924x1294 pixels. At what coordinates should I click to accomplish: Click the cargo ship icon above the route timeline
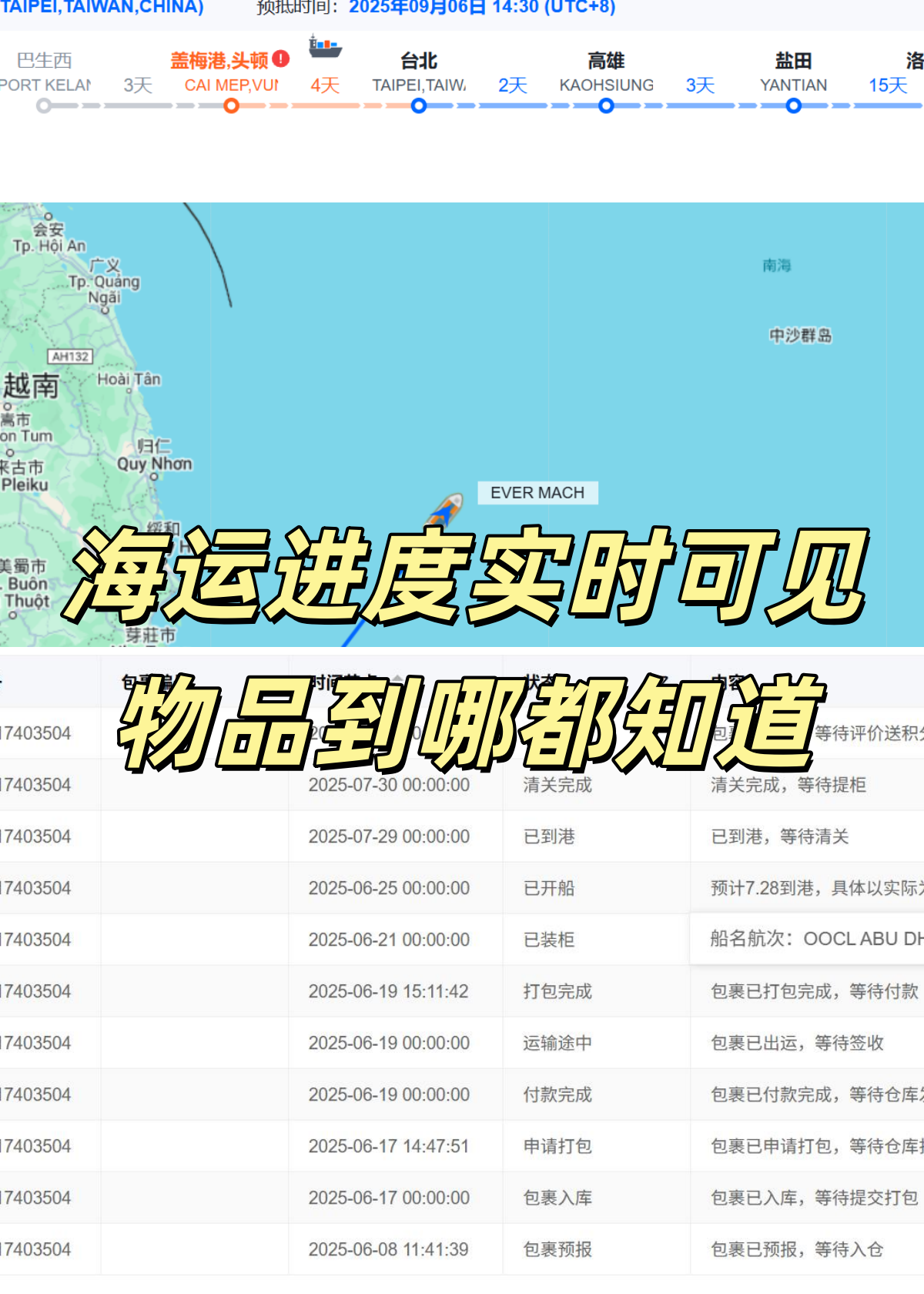[x=324, y=46]
